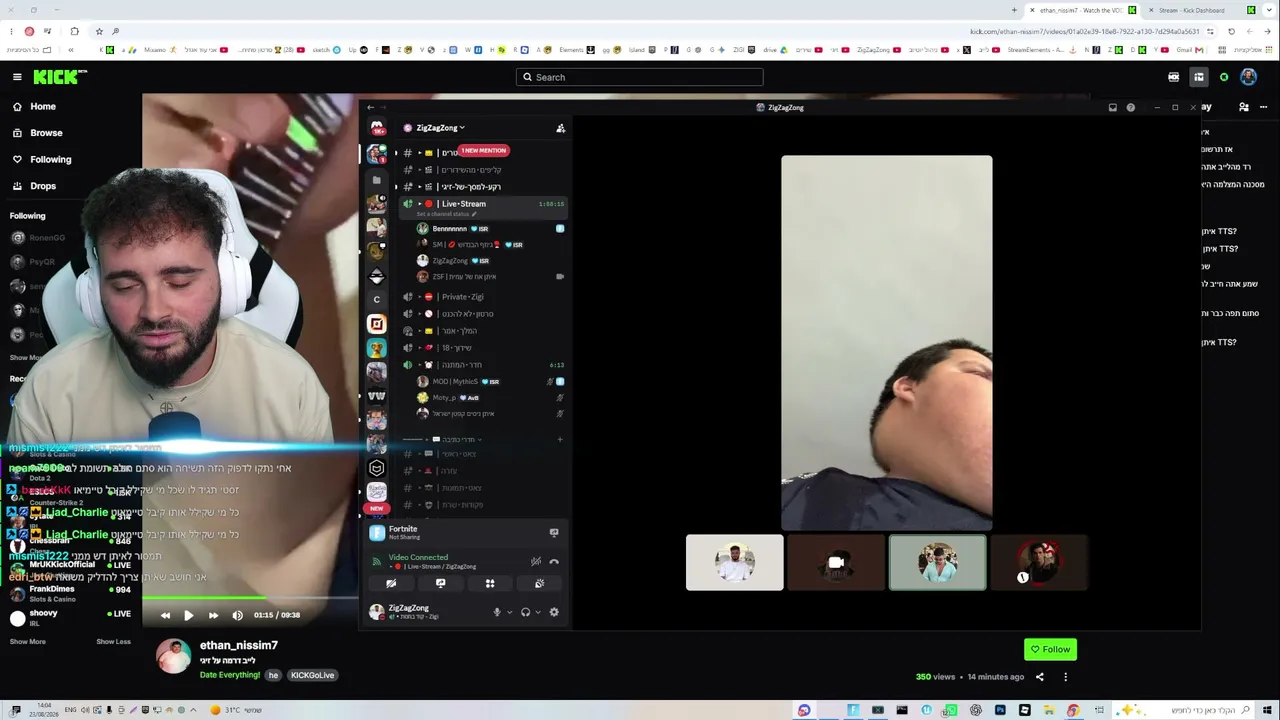Open the video more-options menu
The width and height of the screenshot is (1280, 720).
coord(1065,677)
